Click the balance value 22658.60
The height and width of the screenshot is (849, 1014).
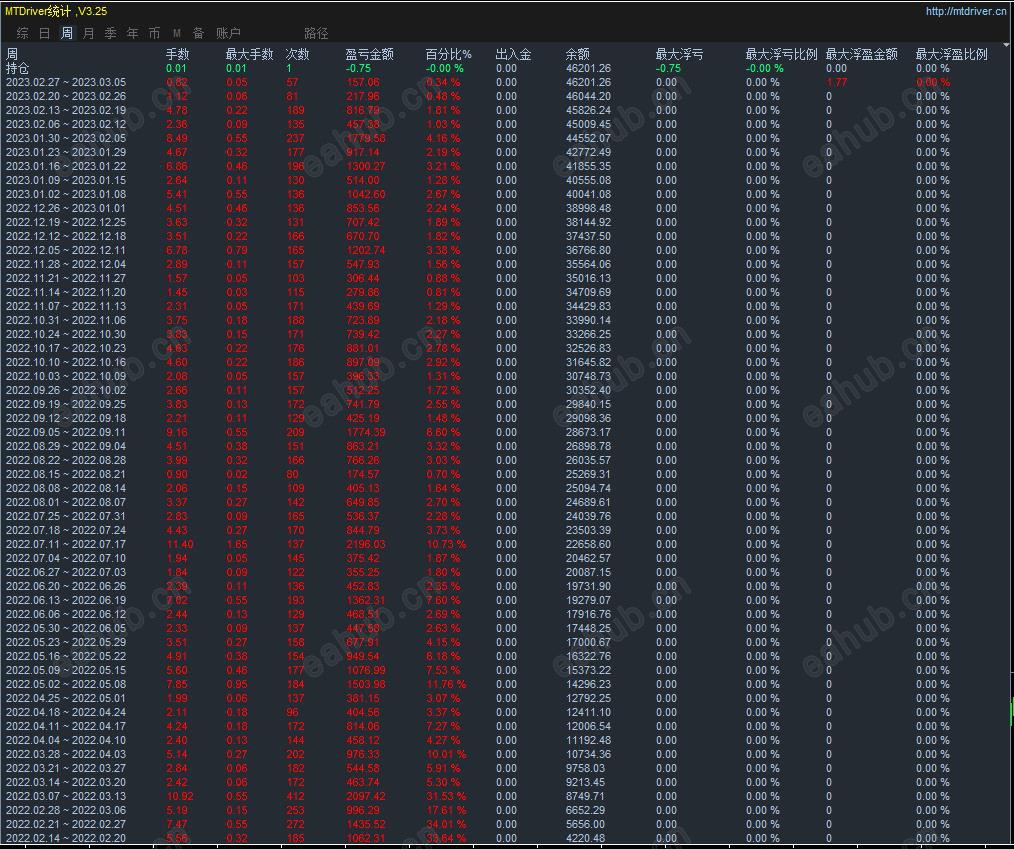point(588,544)
